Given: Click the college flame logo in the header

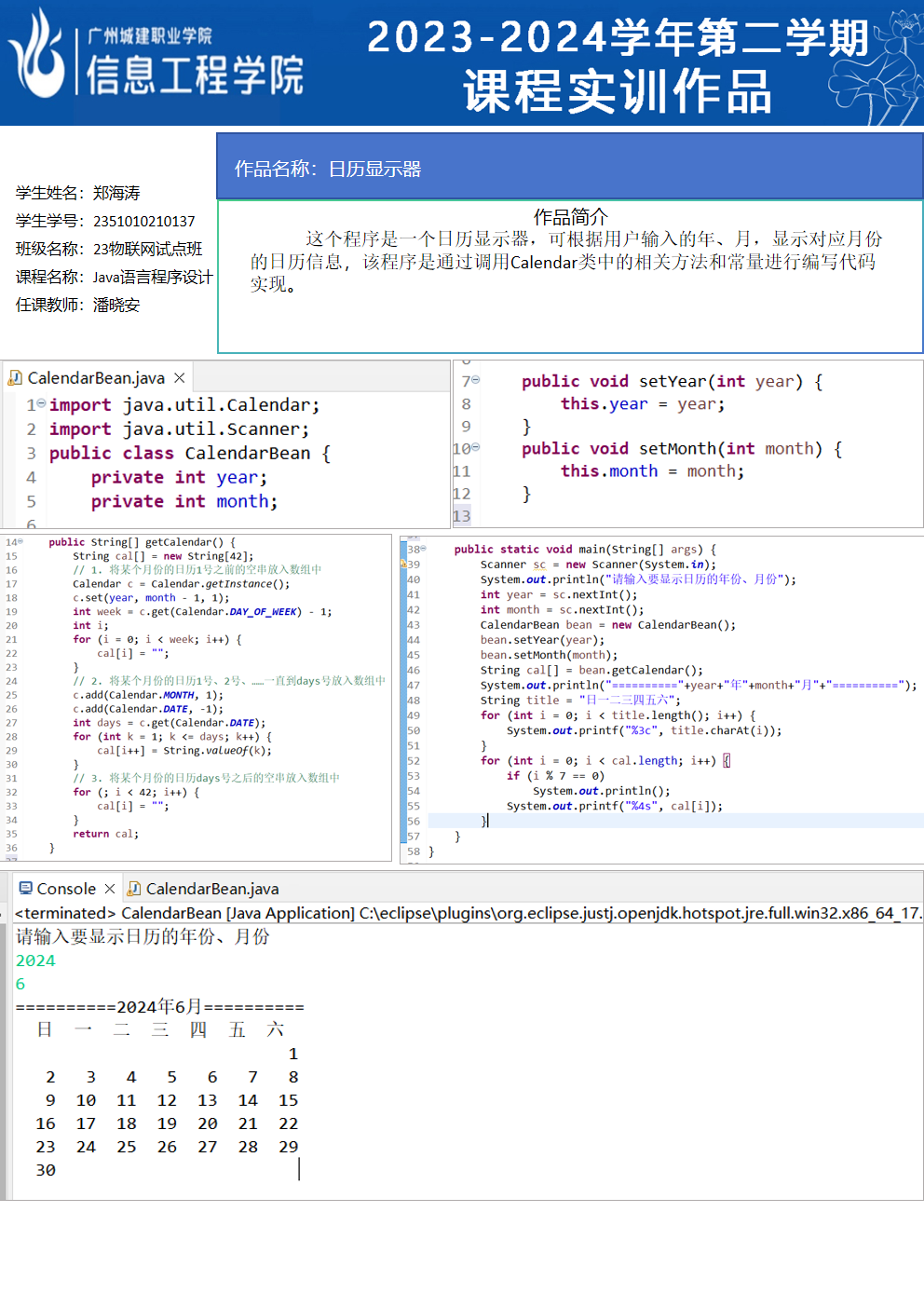Looking at the screenshot, I should click(x=39, y=56).
